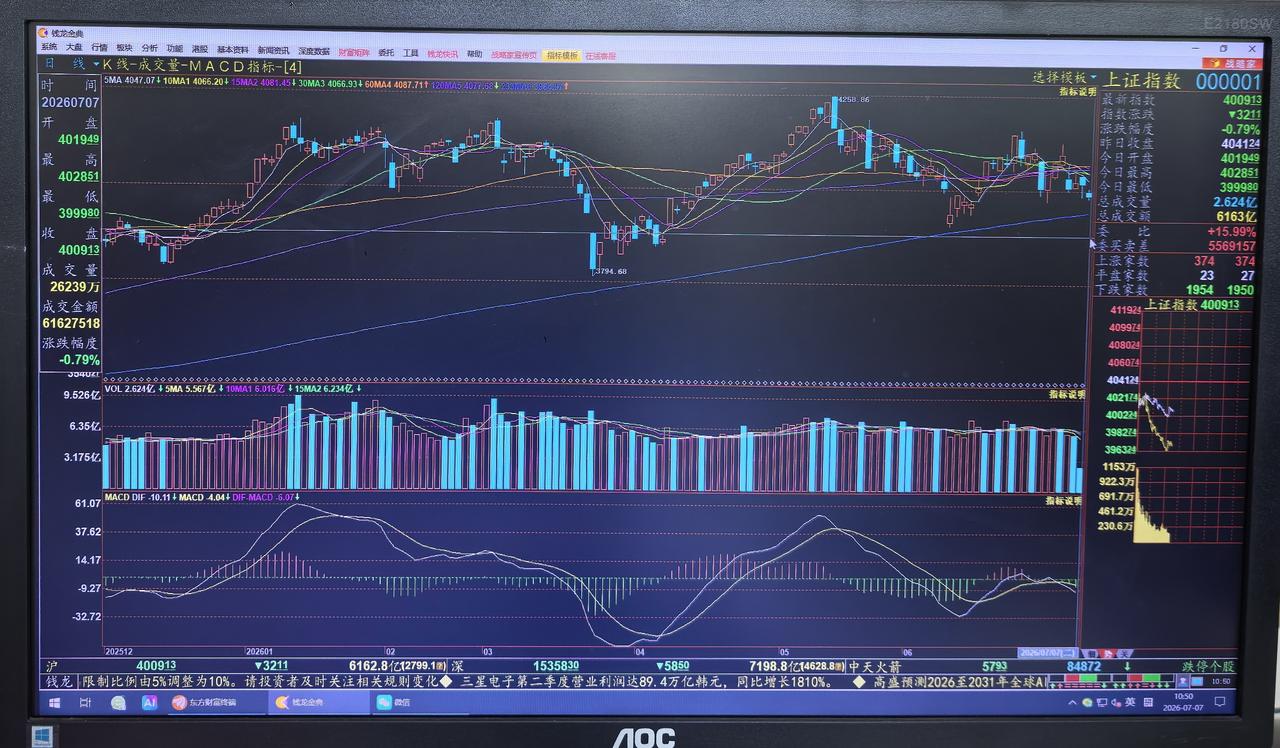Open the 板块 menu
This screenshot has height=748, width=1280.
124,48
